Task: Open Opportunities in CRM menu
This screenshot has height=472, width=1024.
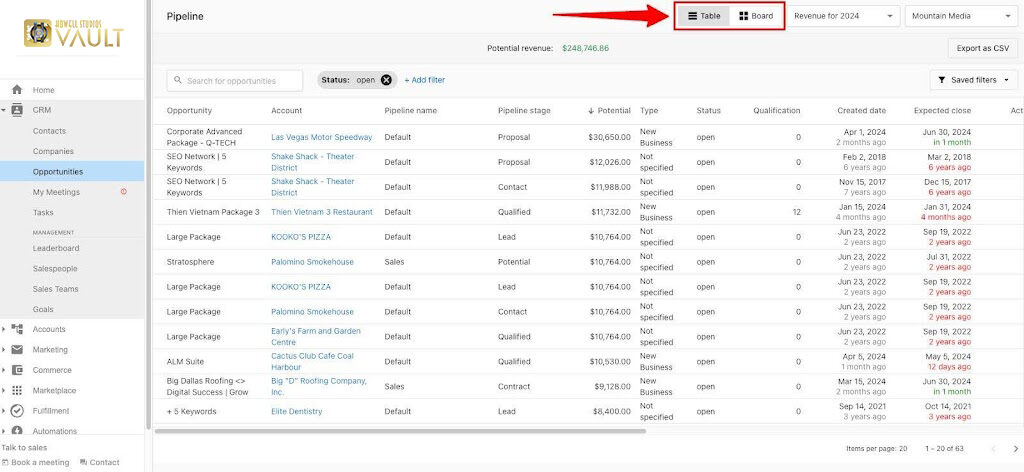Action: click(x=72, y=172)
